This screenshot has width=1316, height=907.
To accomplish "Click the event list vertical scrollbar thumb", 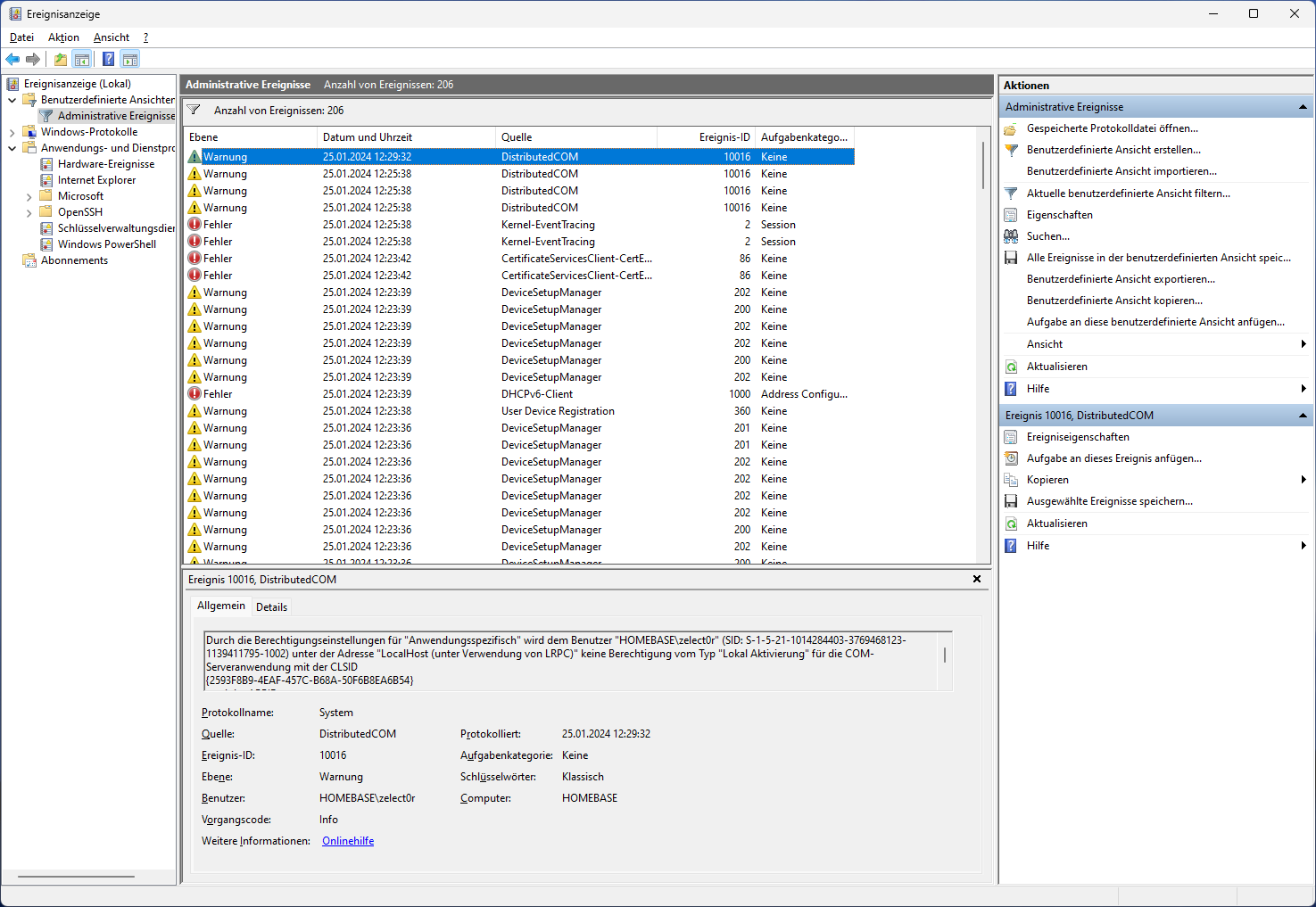I will tap(983, 165).
